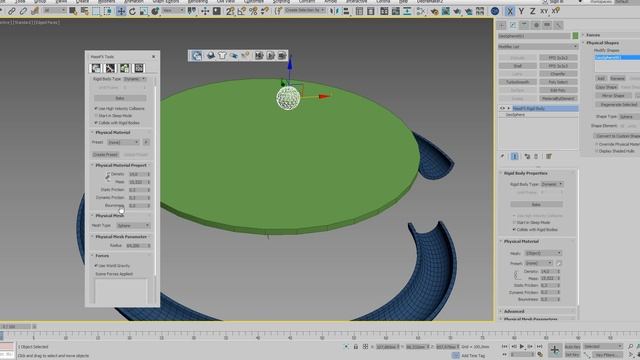Viewport: 640px width, 360px height.
Task: Click the Select and Place tool
Action: [155, 11]
